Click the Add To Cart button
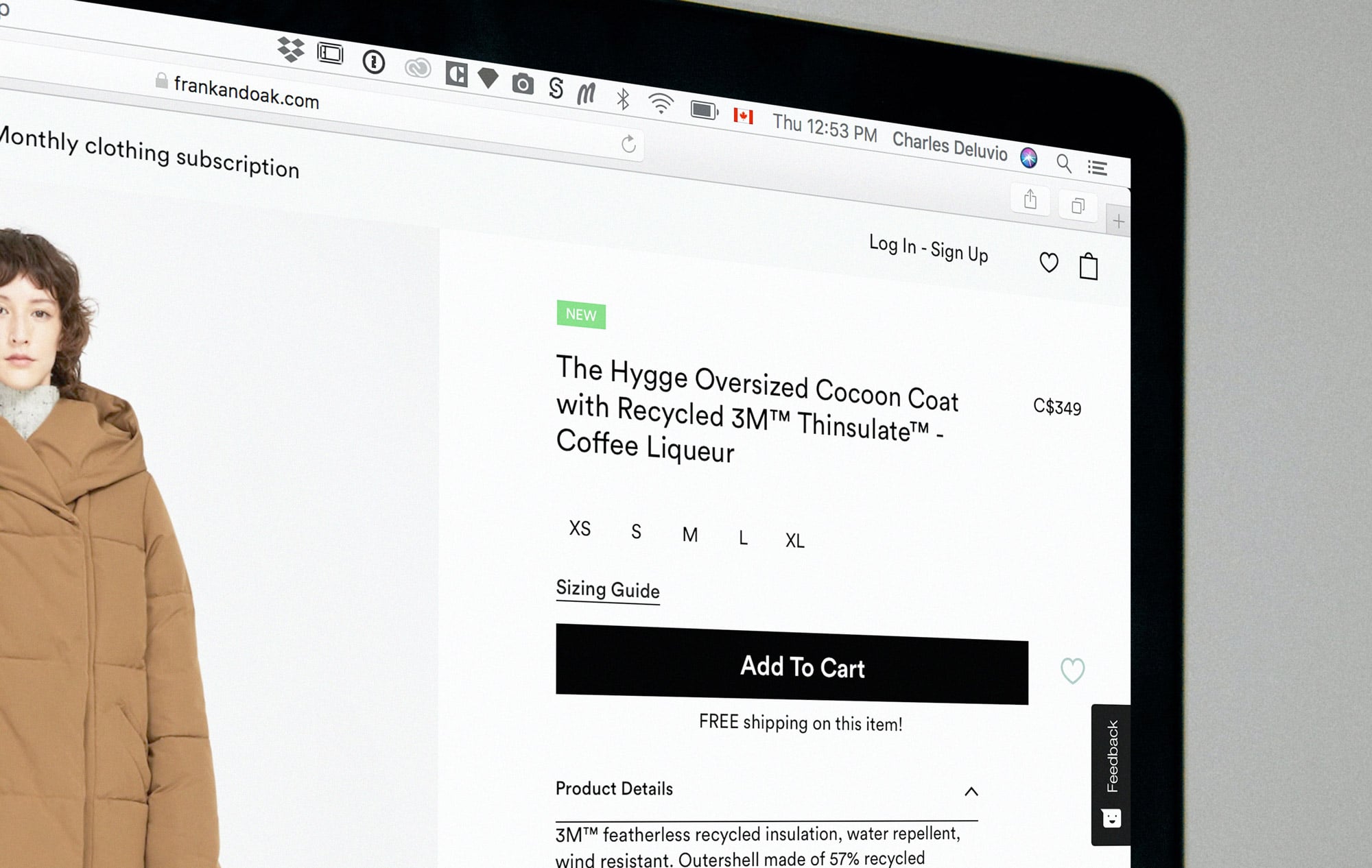Viewport: 1372px width, 868px height. (x=792, y=664)
